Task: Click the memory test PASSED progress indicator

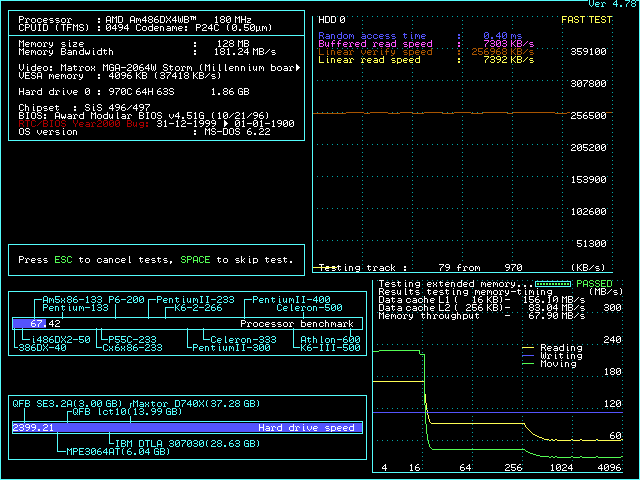Action: pyautogui.click(x=551, y=284)
